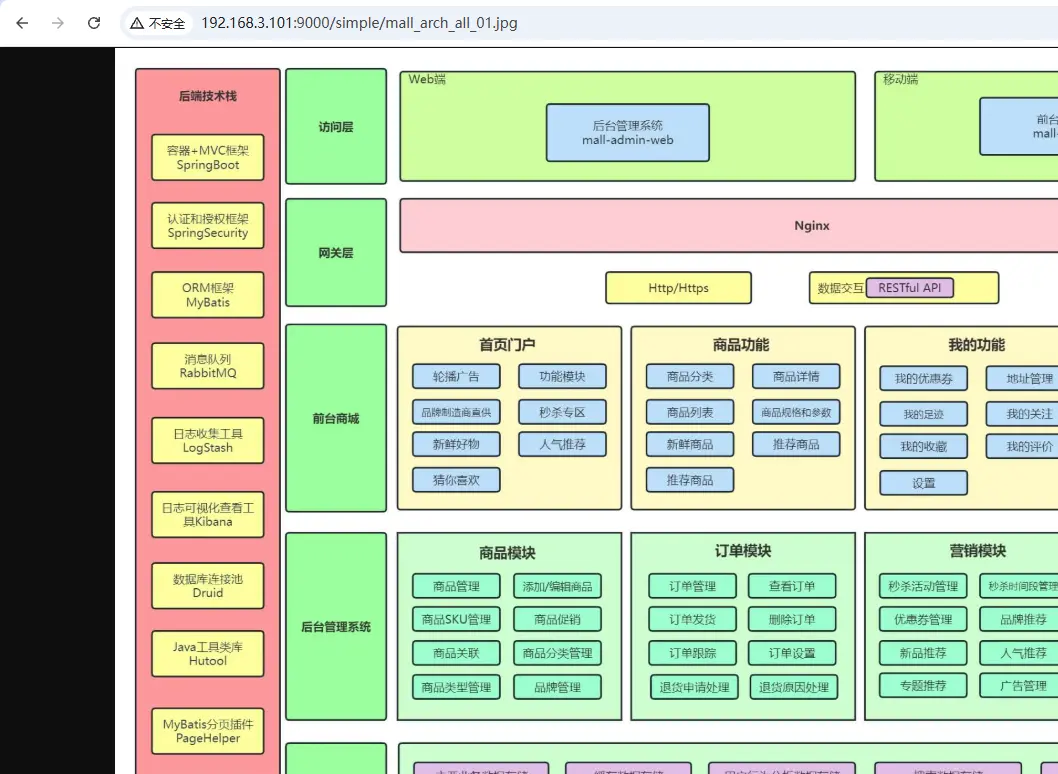Click the SpringBoot 容器+MVC框架 box
This screenshot has width=1058, height=774.
[208, 158]
